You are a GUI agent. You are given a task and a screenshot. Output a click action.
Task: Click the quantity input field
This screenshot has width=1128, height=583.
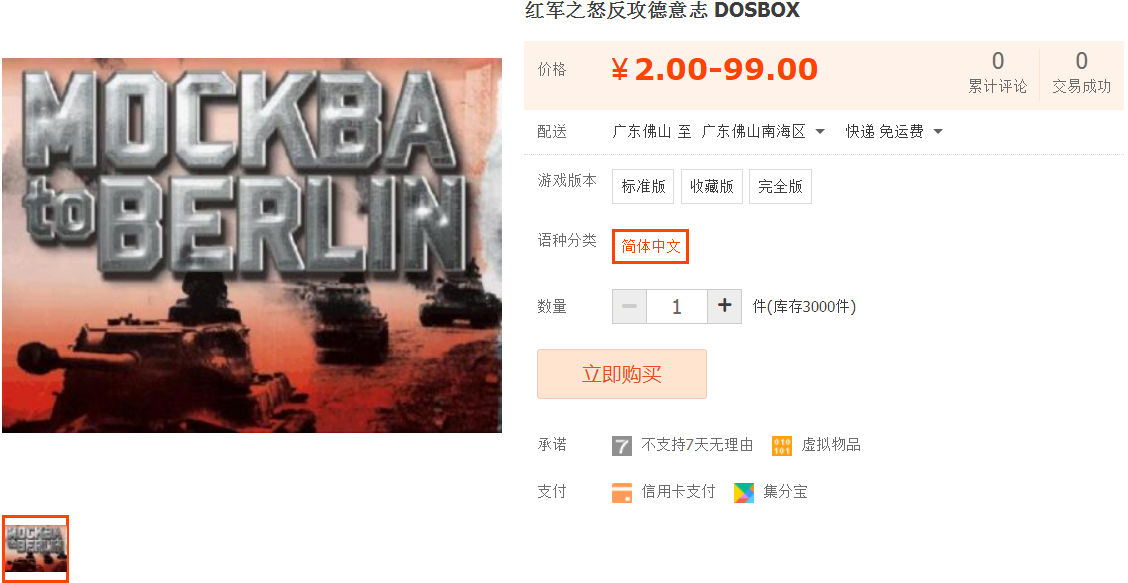[677, 306]
